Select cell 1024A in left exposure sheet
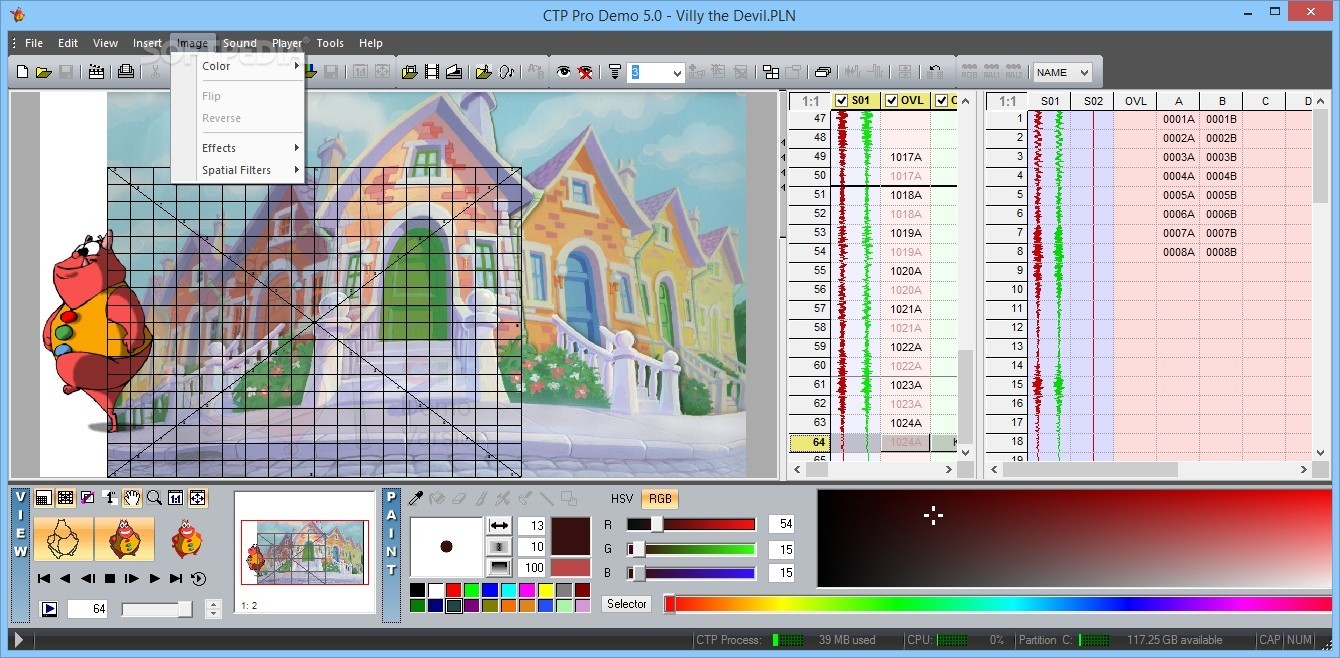The image size is (1340, 658). (906, 442)
